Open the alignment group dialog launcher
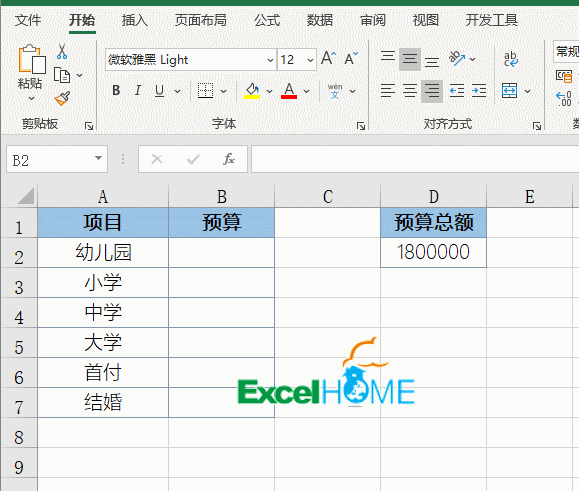 coord(537,126)
